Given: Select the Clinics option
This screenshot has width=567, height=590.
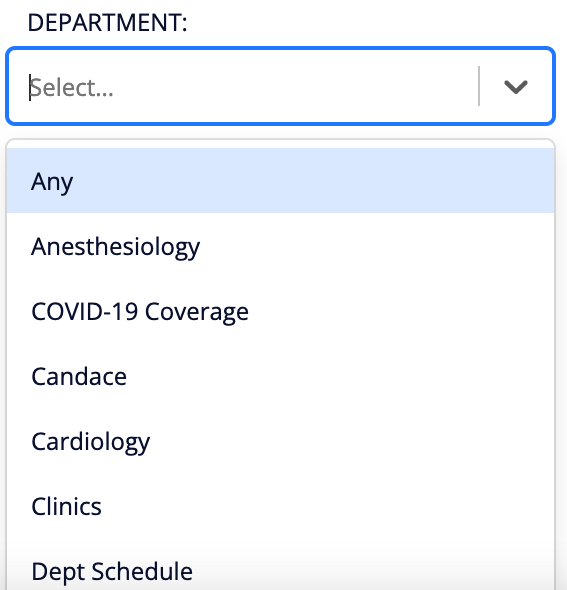Looking at the screenshot, I should pyautogui.click(x=280, y=506).
